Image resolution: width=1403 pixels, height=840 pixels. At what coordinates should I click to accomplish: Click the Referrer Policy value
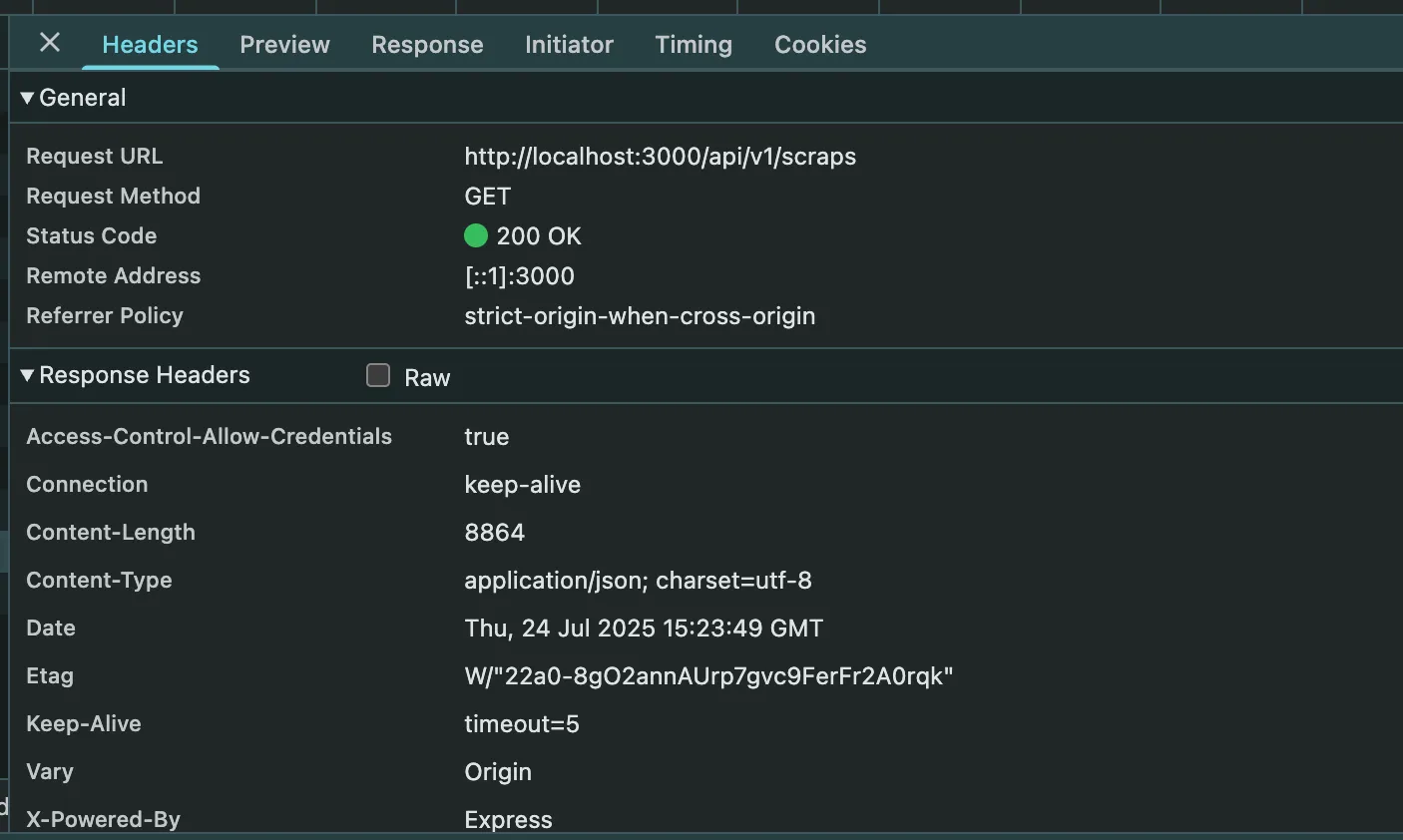(640, 316)
